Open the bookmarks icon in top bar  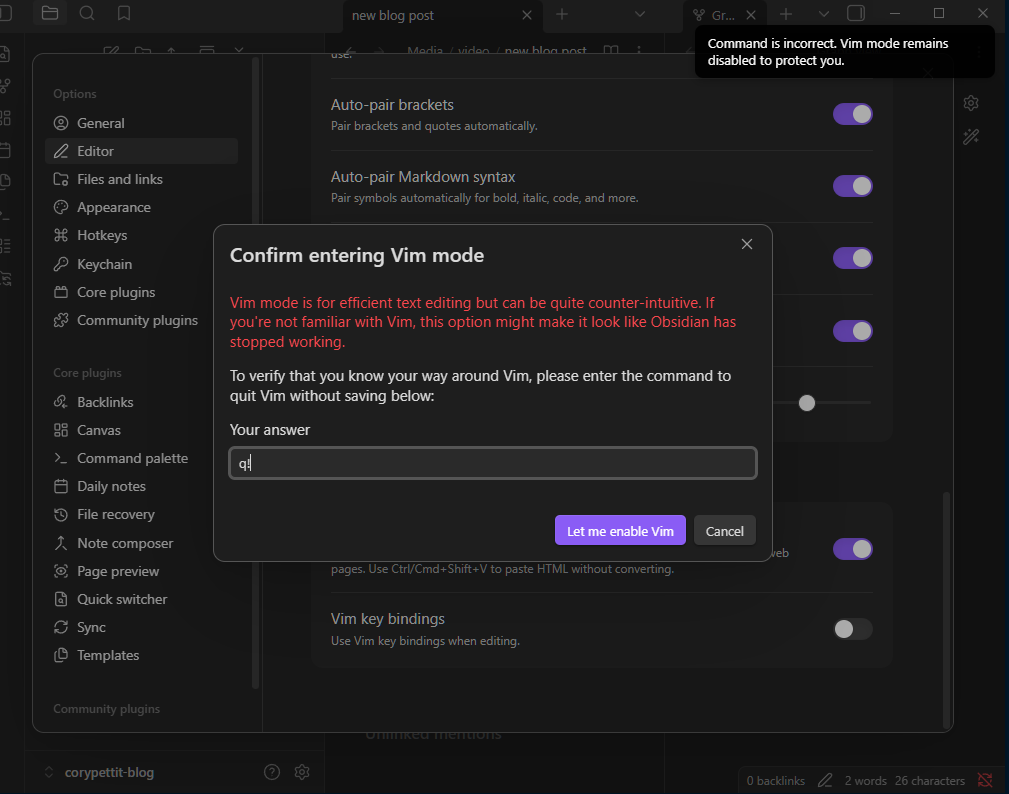124,14
